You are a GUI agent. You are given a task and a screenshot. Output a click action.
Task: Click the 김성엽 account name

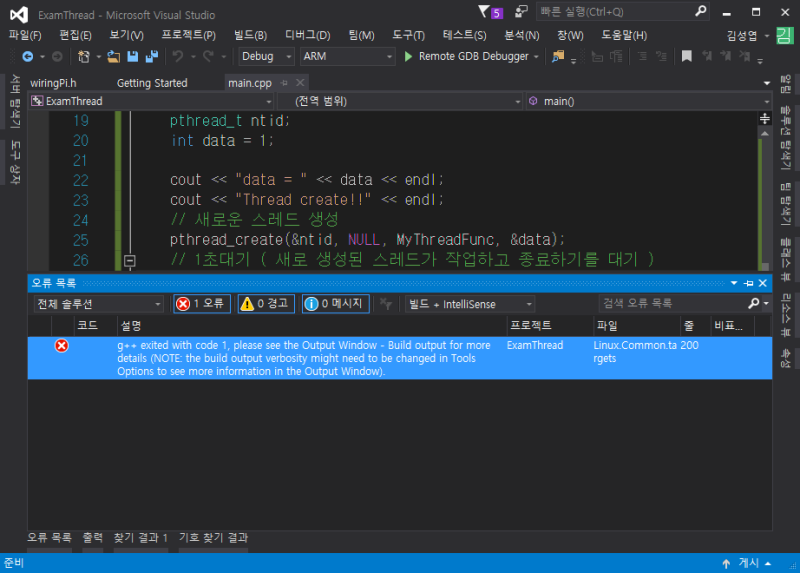point(742,36)
